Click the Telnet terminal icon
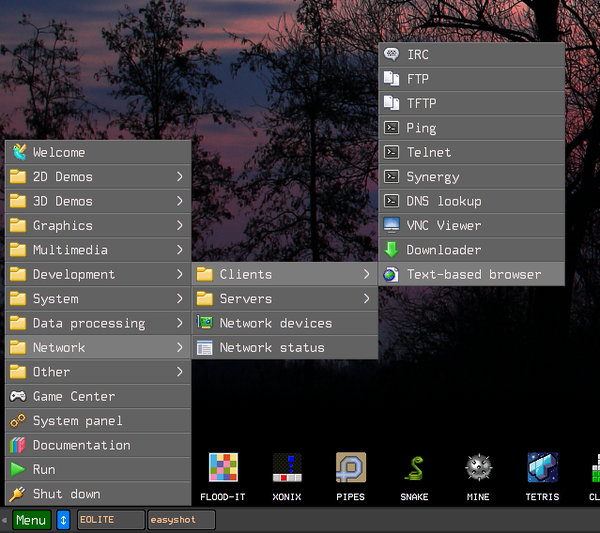 pyautogui.click(x=391, y=152)
